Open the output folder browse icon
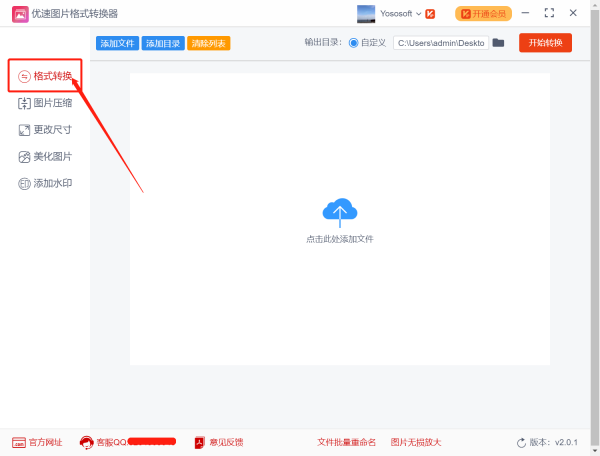Screen dimensions: 600x456 click(498, 42)
